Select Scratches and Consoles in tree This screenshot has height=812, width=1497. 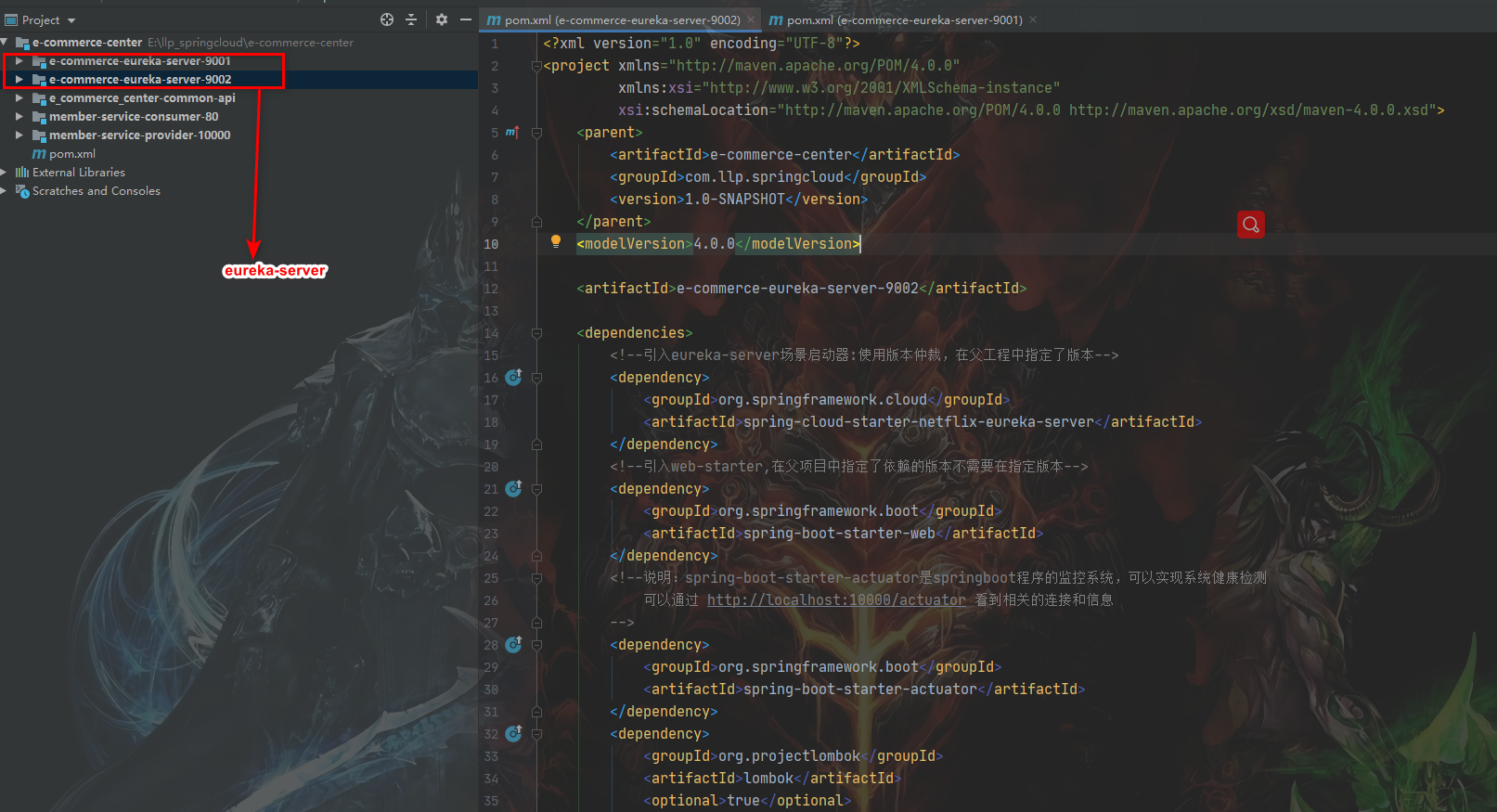[97, 191]
